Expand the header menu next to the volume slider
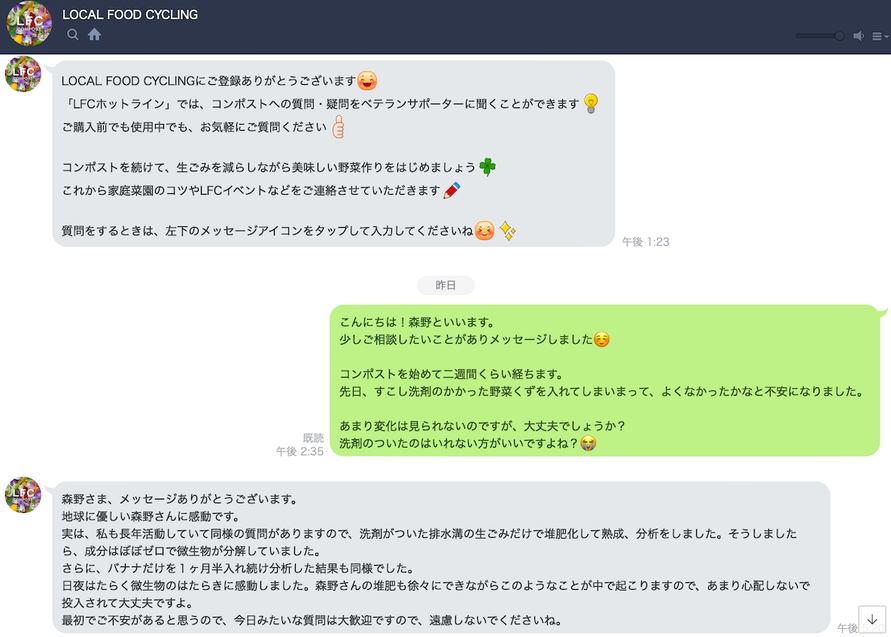 click(x=876, y=35)
